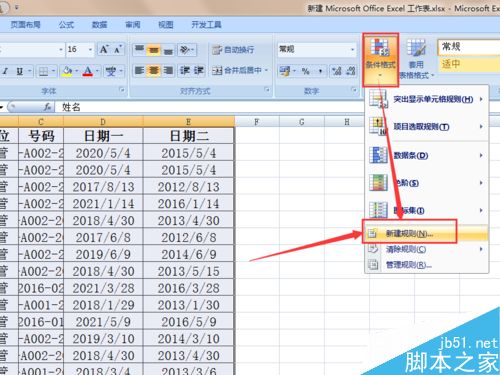Decrease the cell indent
Image resolution: width=500 pixels, height=375 pixels.
pyautogui.click(x=184, y=71)
